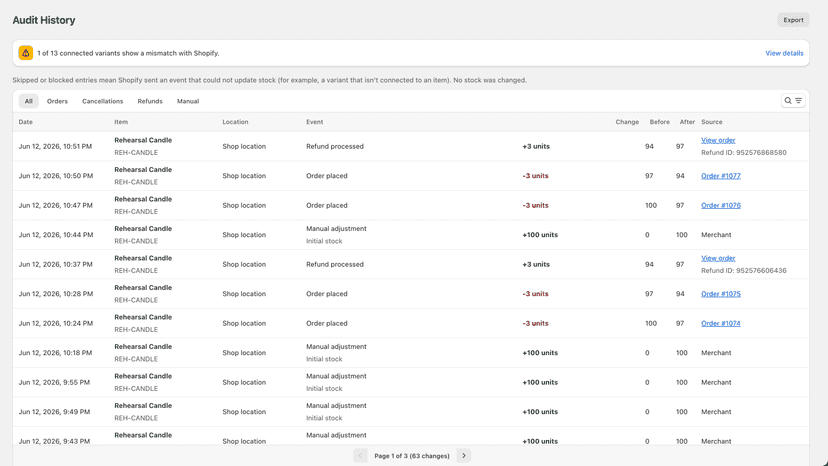The image size is (828, 466).
Task: Click the After column header
Action: 687,122
